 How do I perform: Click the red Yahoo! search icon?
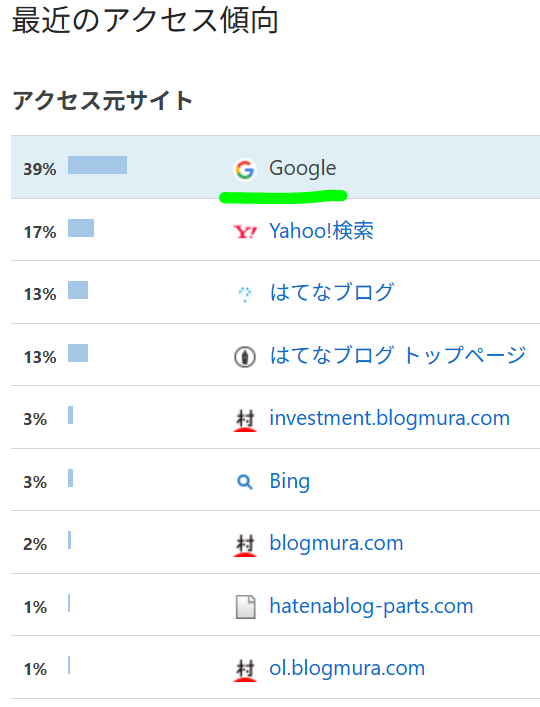[245, 232]
